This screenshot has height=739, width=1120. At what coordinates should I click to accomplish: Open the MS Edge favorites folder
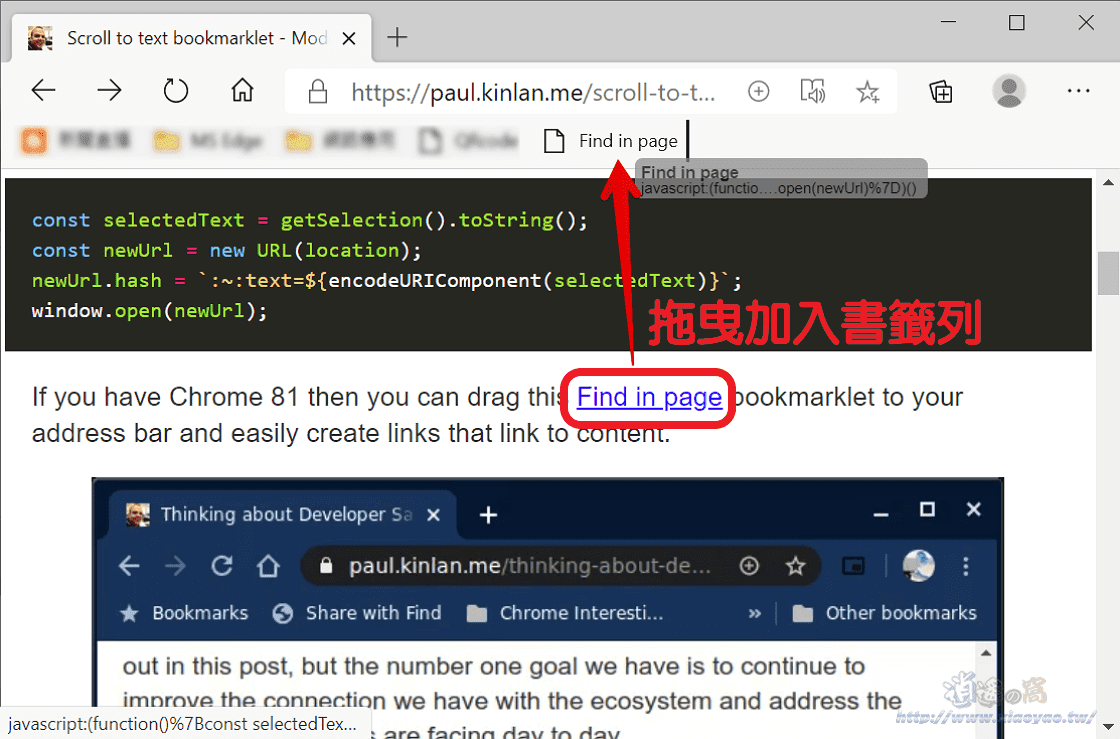click(209, 141)
